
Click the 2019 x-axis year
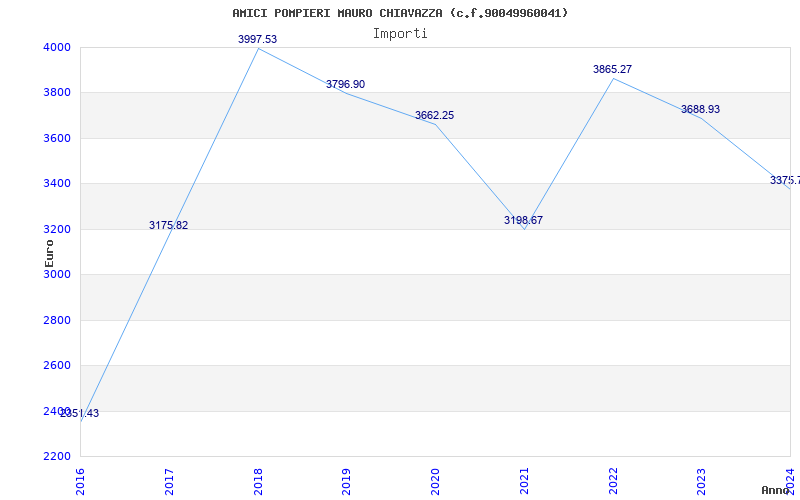coord(346,482)
